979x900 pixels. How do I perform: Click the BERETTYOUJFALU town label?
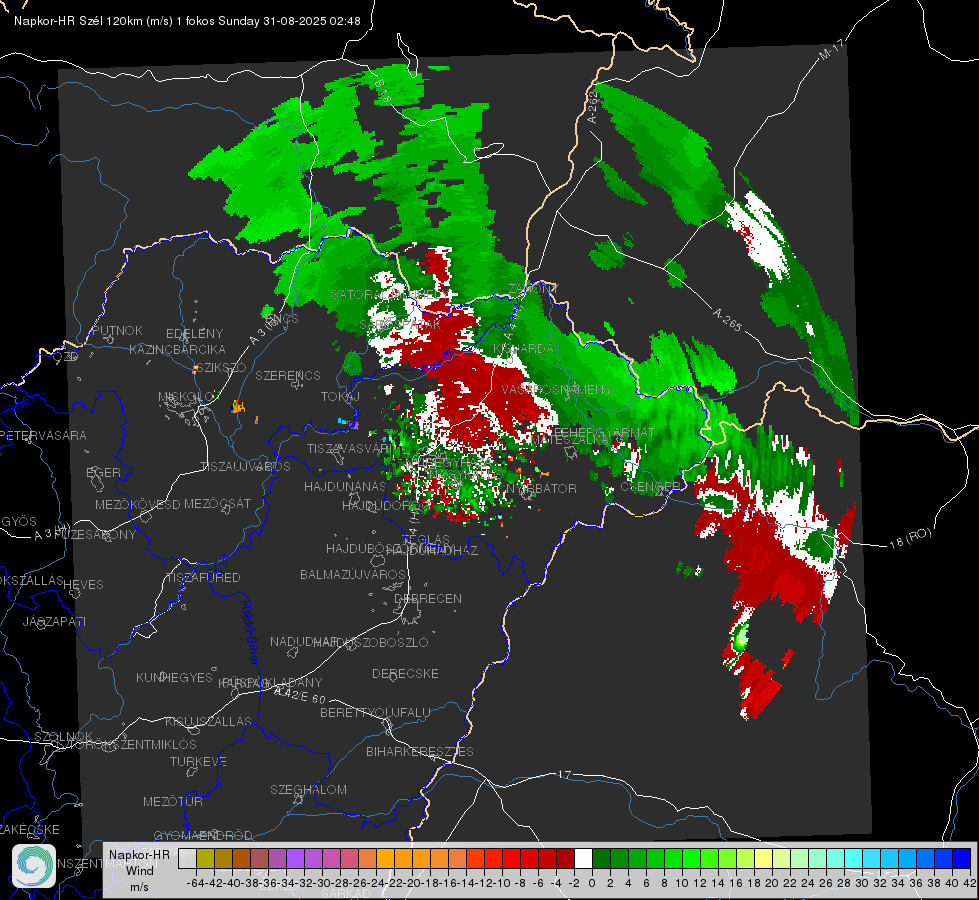pyautogui.click(x=375, y=712)
